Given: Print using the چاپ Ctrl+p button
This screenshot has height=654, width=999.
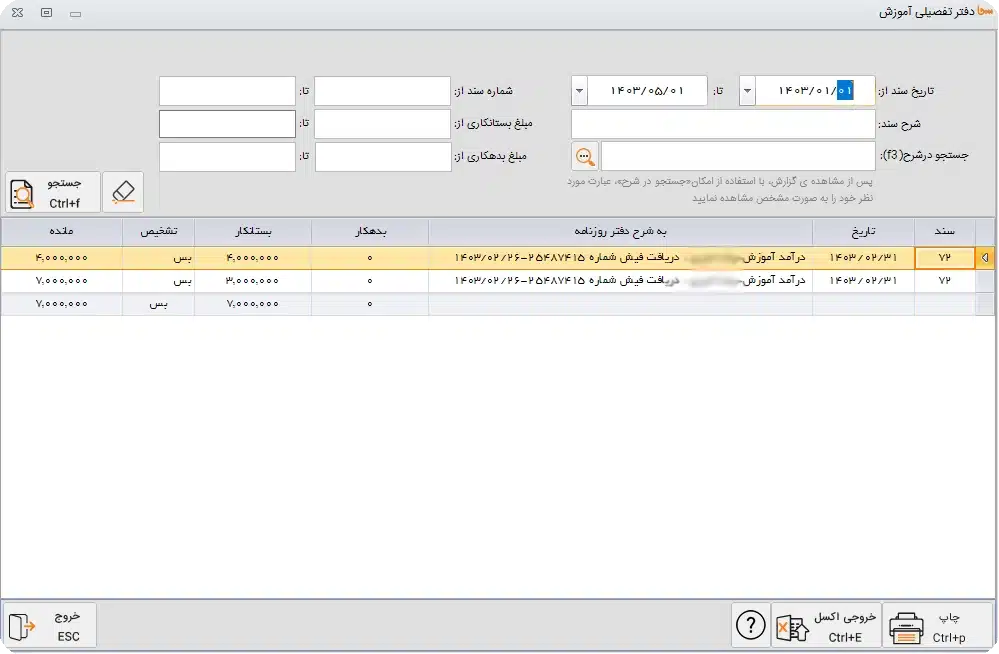Looking at the screenshot, I should [938, 625].
